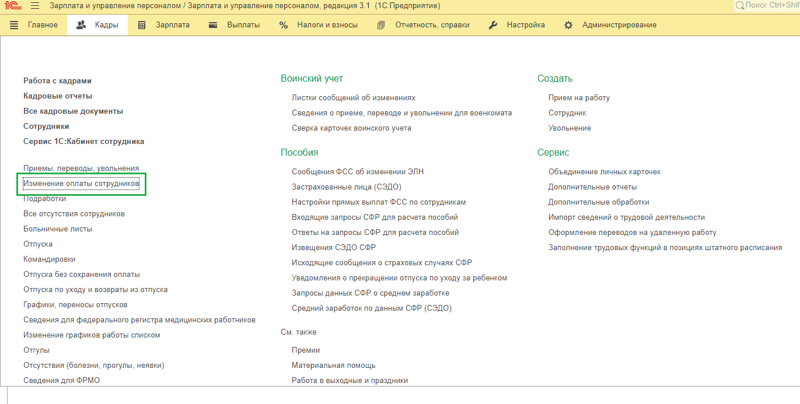Open Сведения для федерального регистра медицинских работников
Screen dimensions: 800x404
pyautogui.click(x=139, y=320)
